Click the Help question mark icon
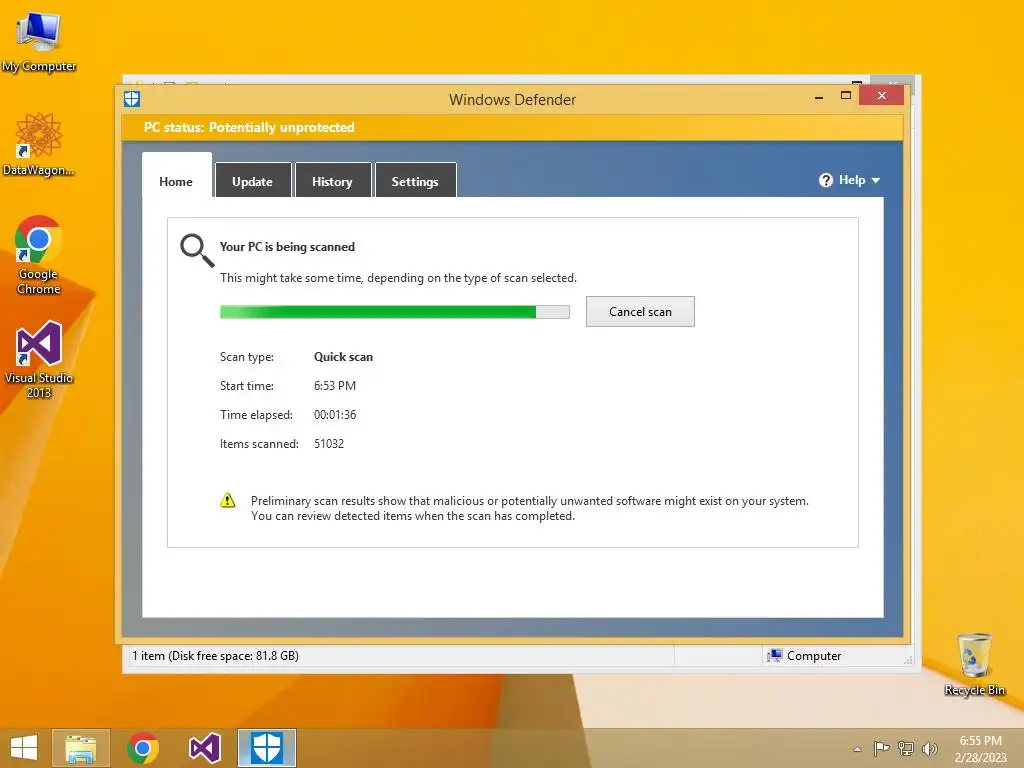This screenshot has width=1024, height=768. 826,180
